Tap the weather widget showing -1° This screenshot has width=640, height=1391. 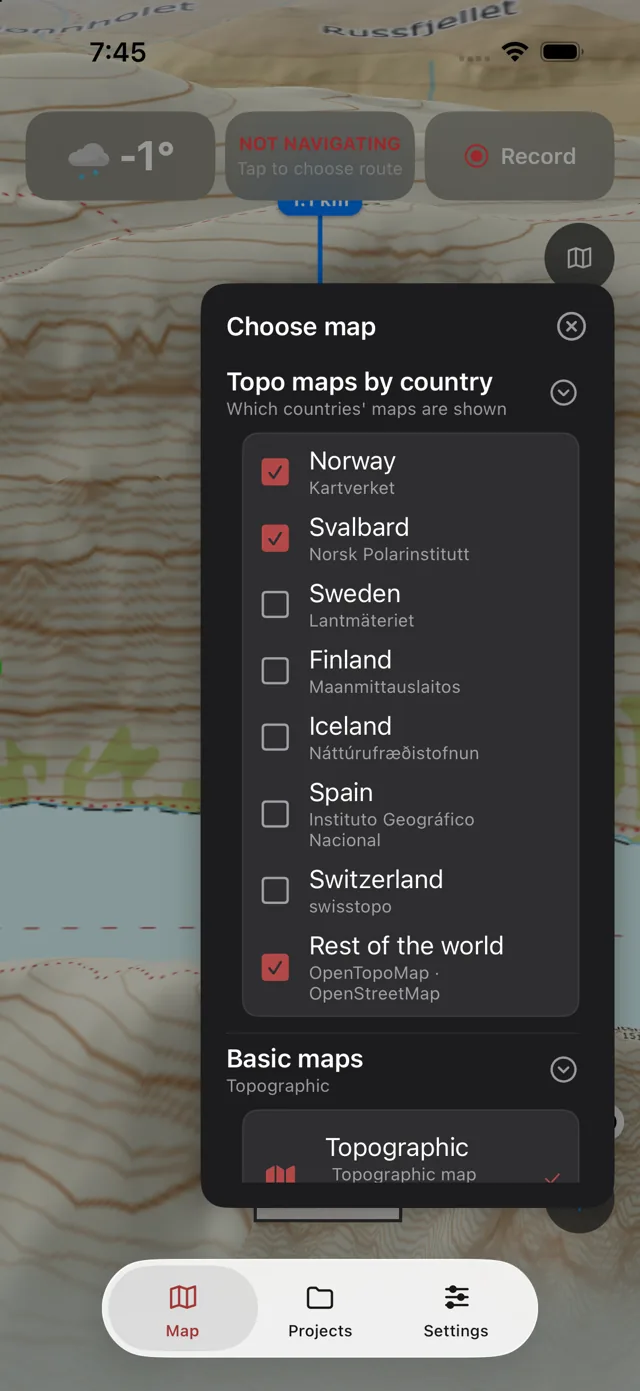[120, 156]
